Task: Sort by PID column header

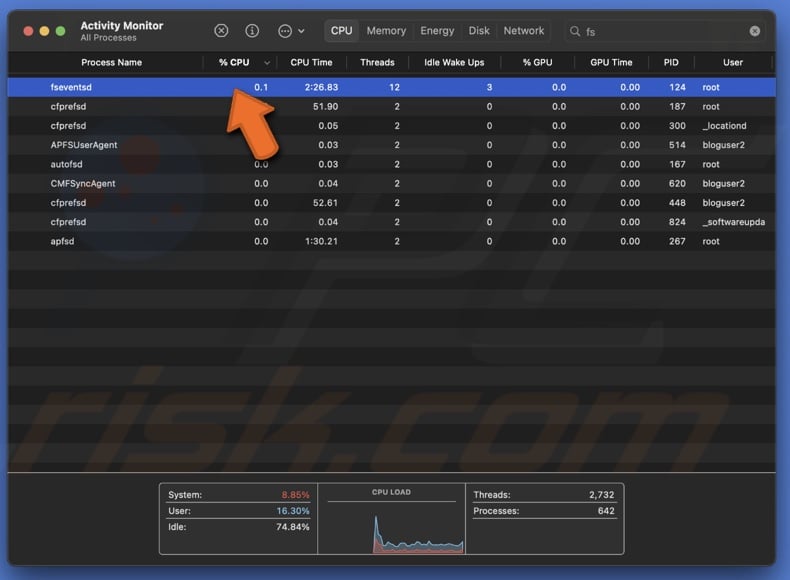Action: pos(670,62)
